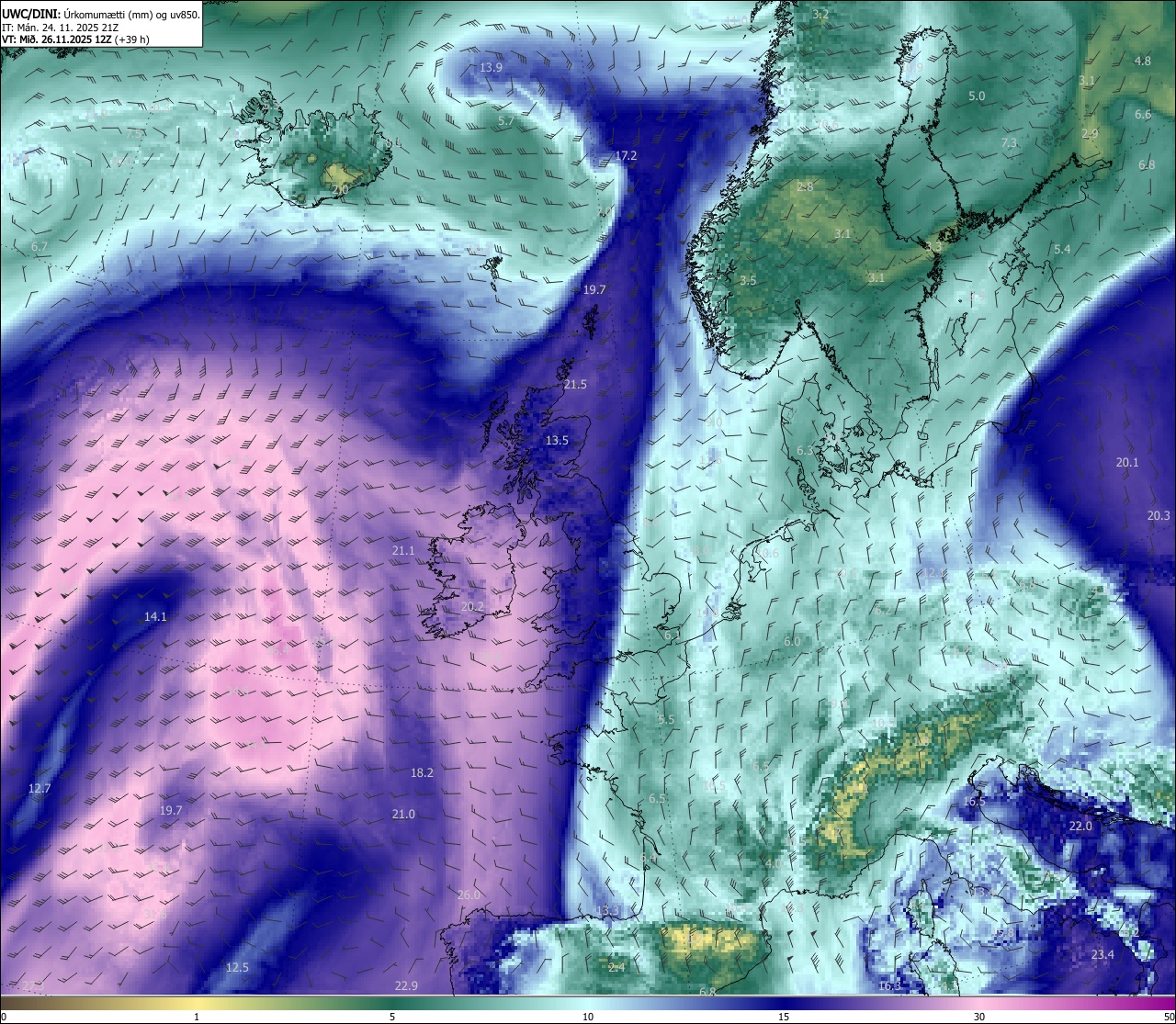The width and height of the screenshot is (1176, 1024).
Task: Click the 13.5 value over Scotland
Action: [x=557, y=441]
